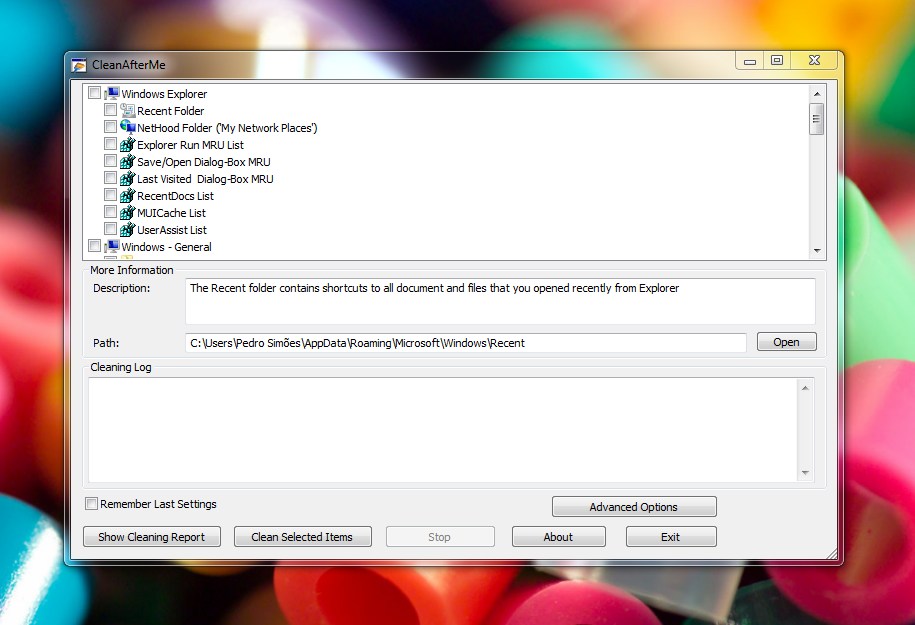Viewport: 915px width, 625px height.
Task: Check the Last Visited Dialog-Box MRU checkbox
Action: coord(110,177)
